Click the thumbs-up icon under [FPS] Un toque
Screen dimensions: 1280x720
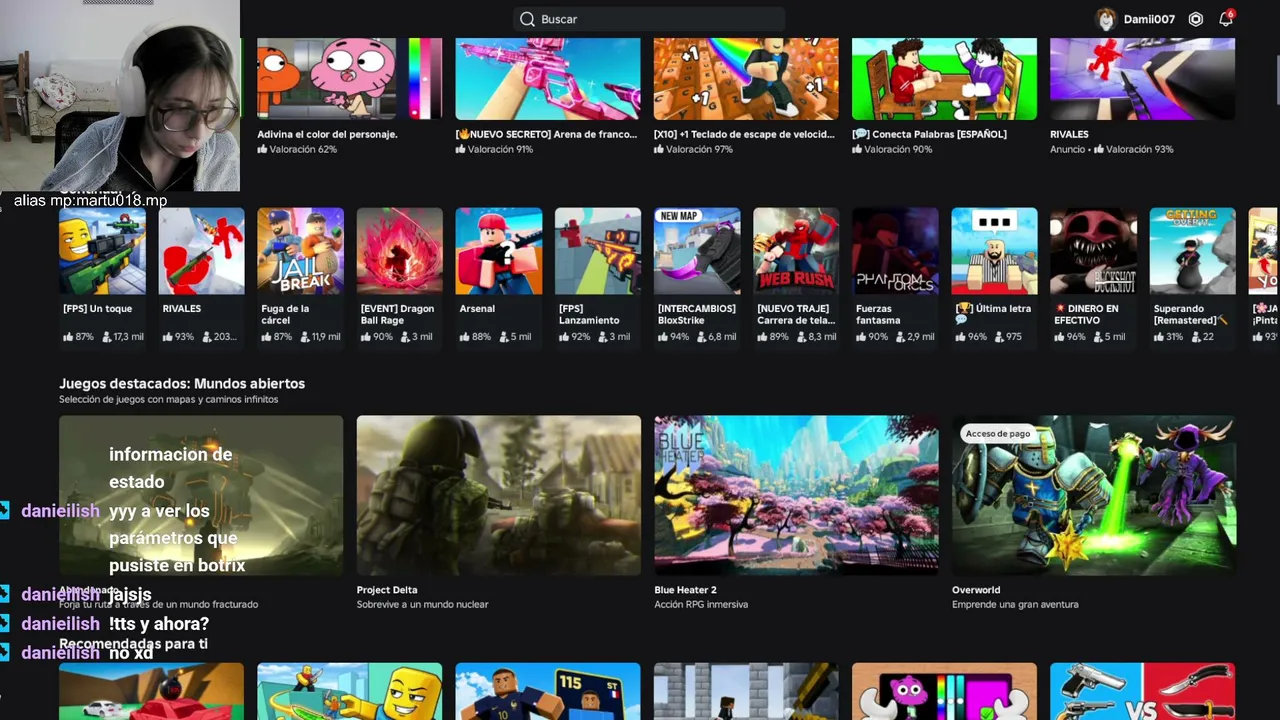pos(68,337)
